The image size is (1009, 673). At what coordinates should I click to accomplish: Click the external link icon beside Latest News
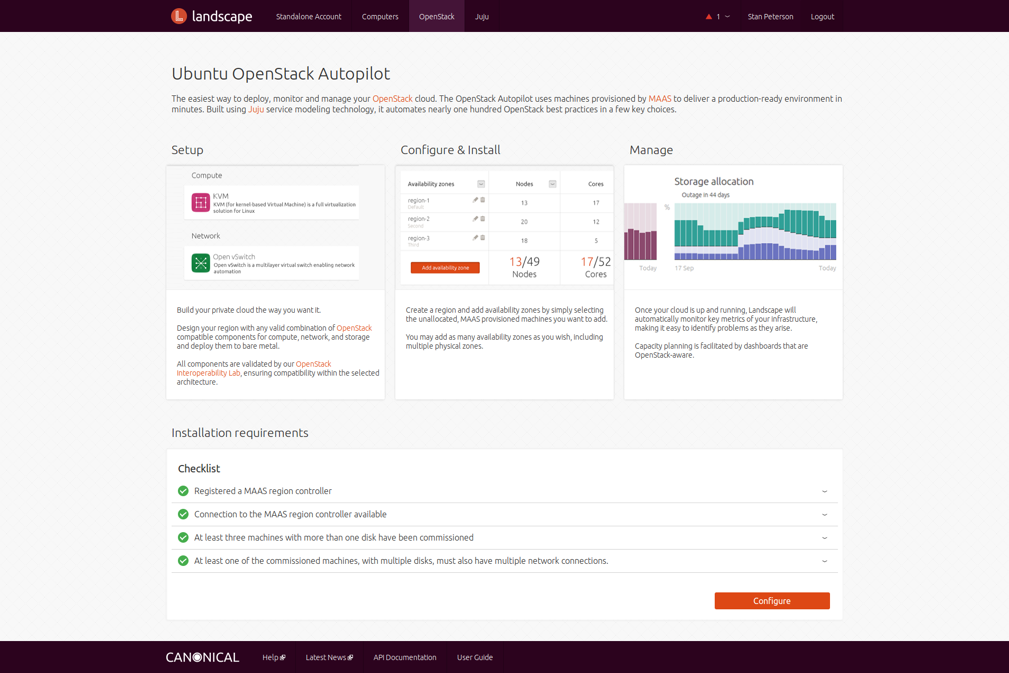tap(350, 658)
